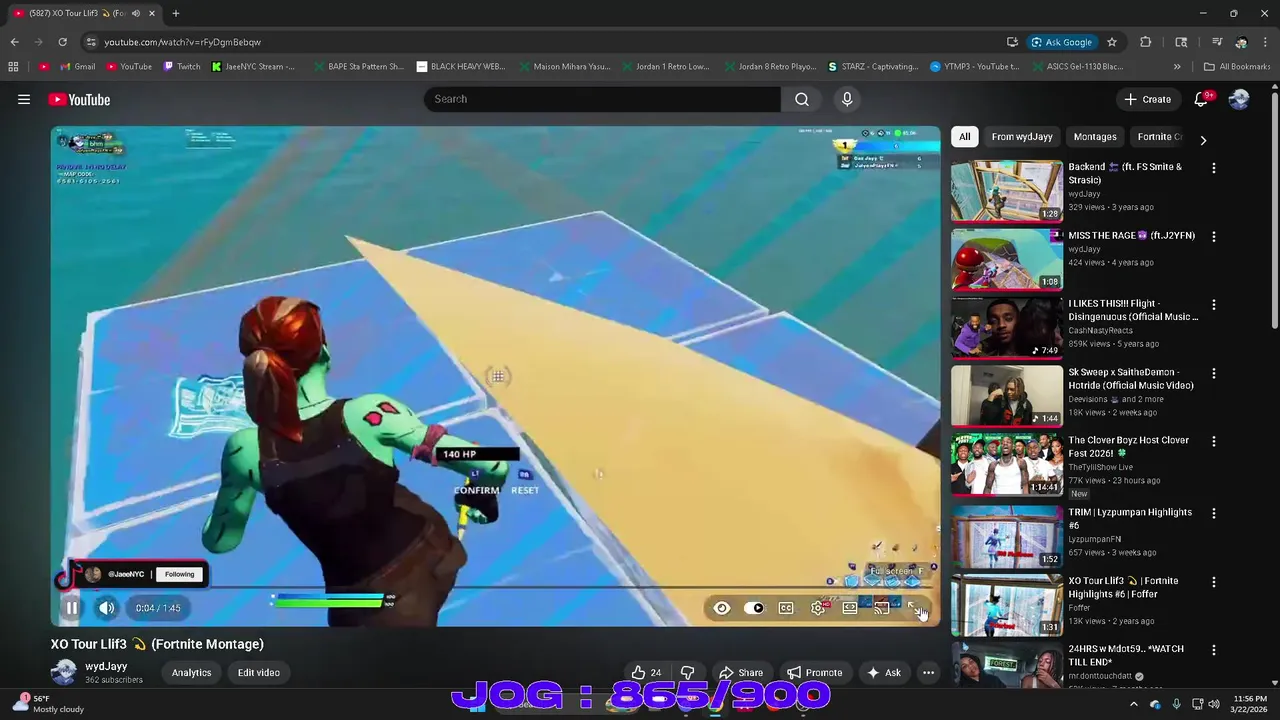
Task: Click the search magnifier button
Action: pos(802,99)
